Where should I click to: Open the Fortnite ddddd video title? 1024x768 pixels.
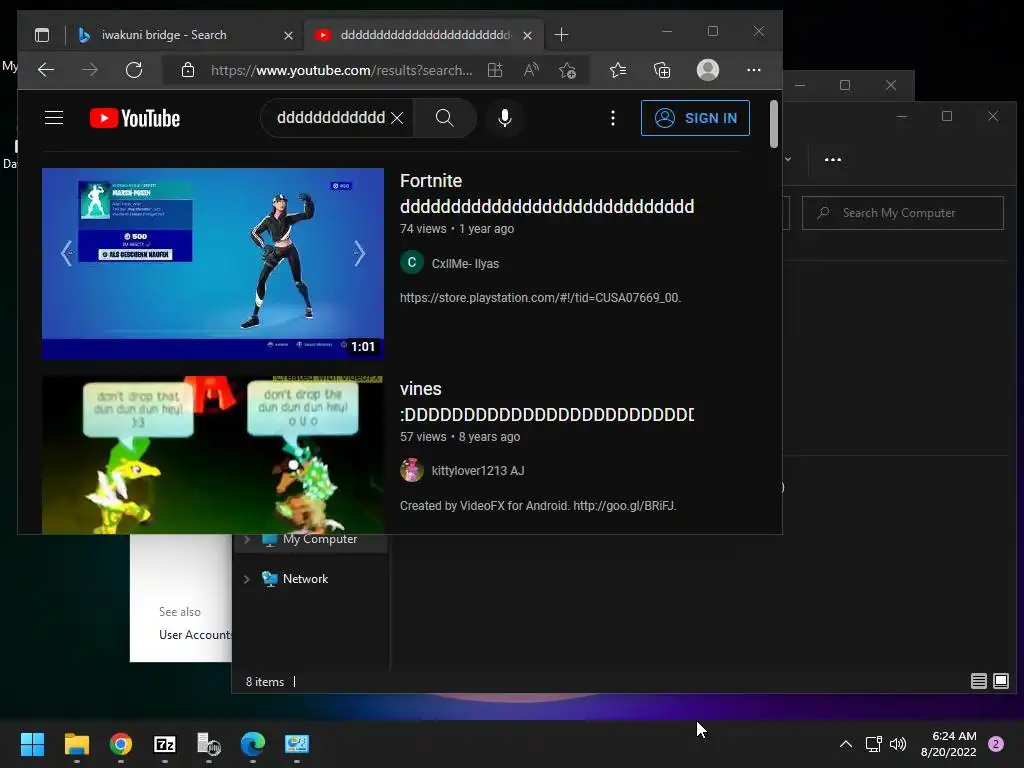[x=547, y=194]
